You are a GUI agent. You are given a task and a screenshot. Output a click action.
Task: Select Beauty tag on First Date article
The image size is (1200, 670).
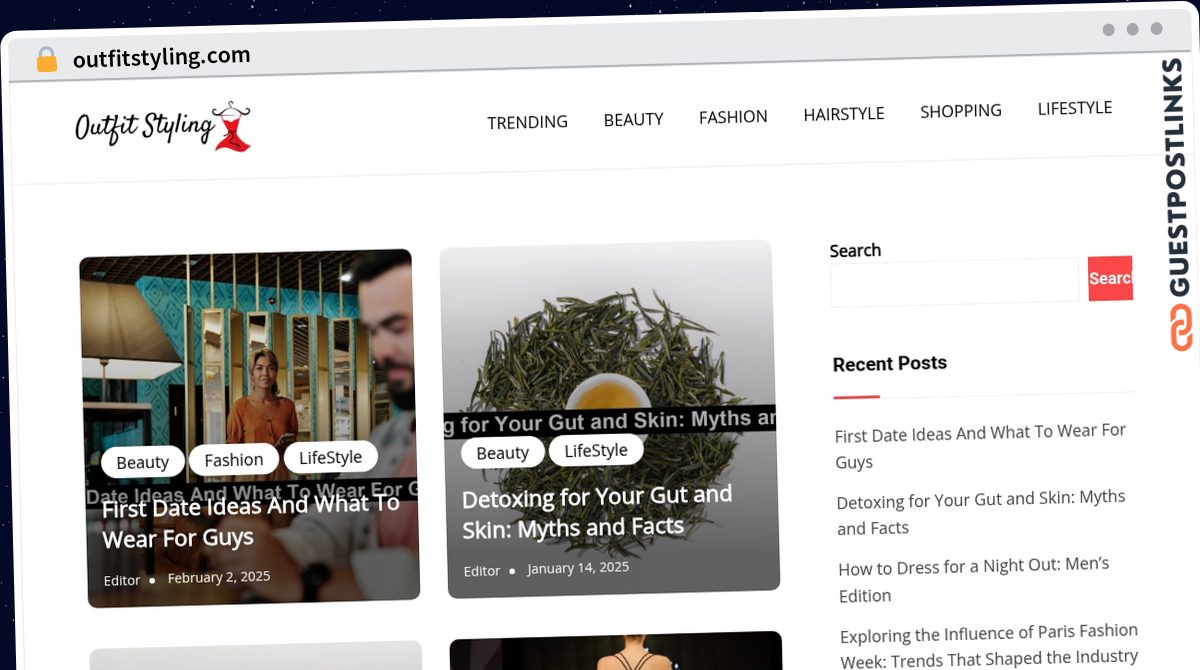143,462
